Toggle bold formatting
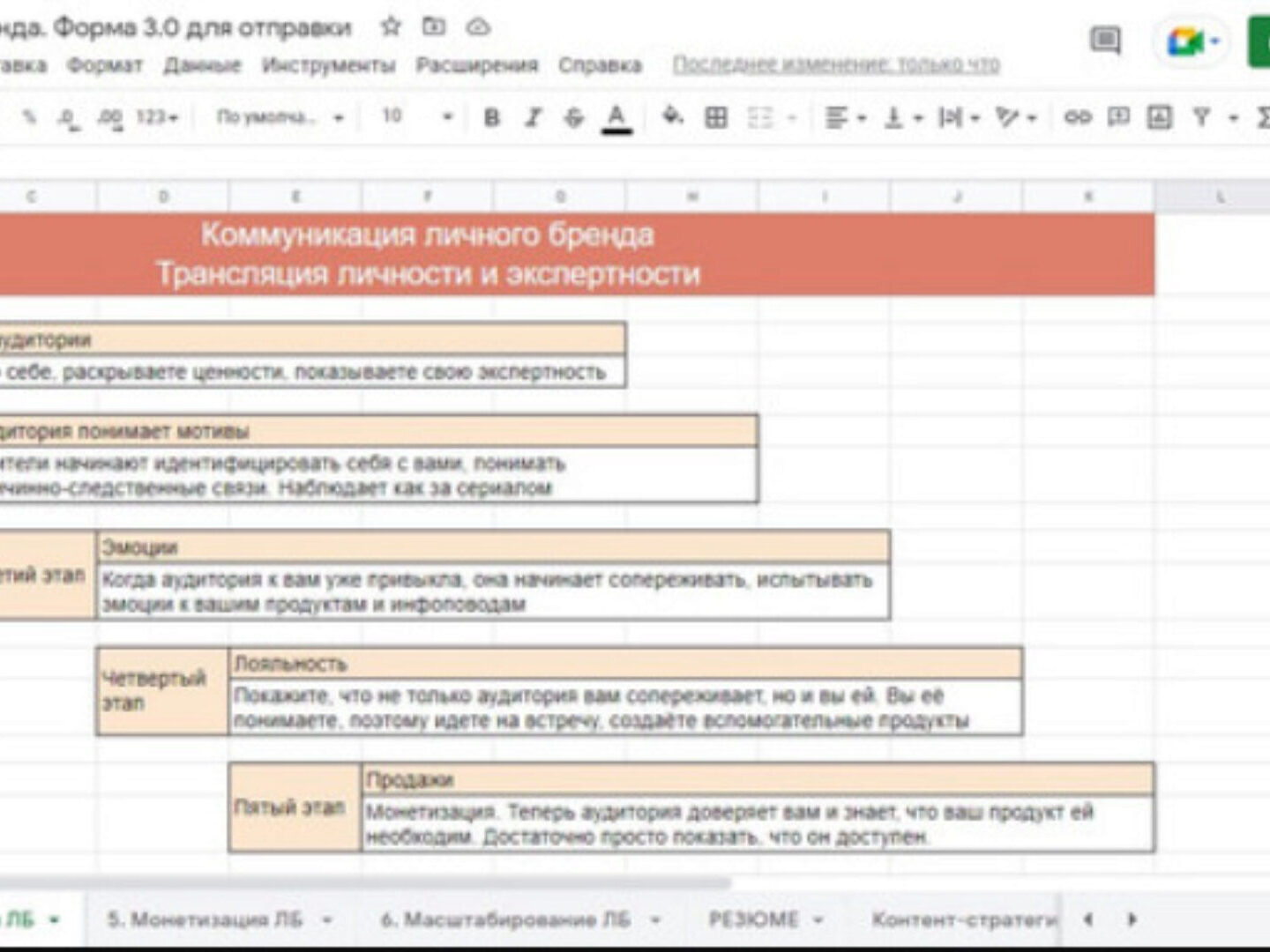 (492, 117)
